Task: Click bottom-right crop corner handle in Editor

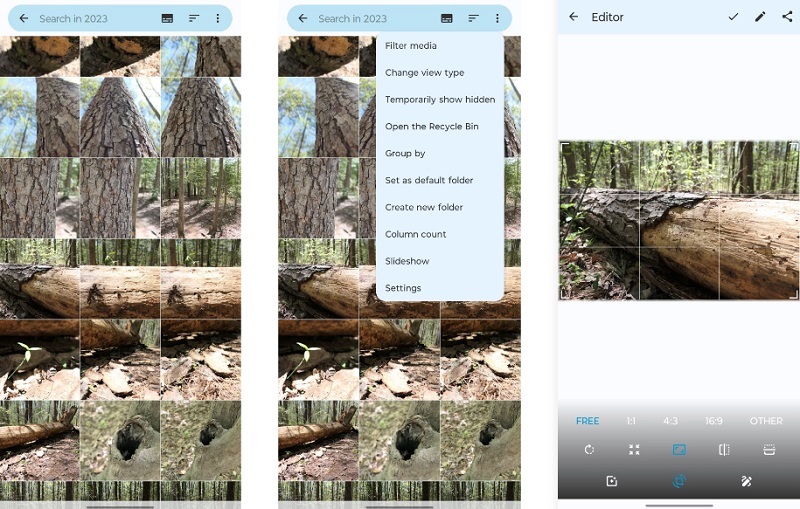Action: (x=793, y=294)
